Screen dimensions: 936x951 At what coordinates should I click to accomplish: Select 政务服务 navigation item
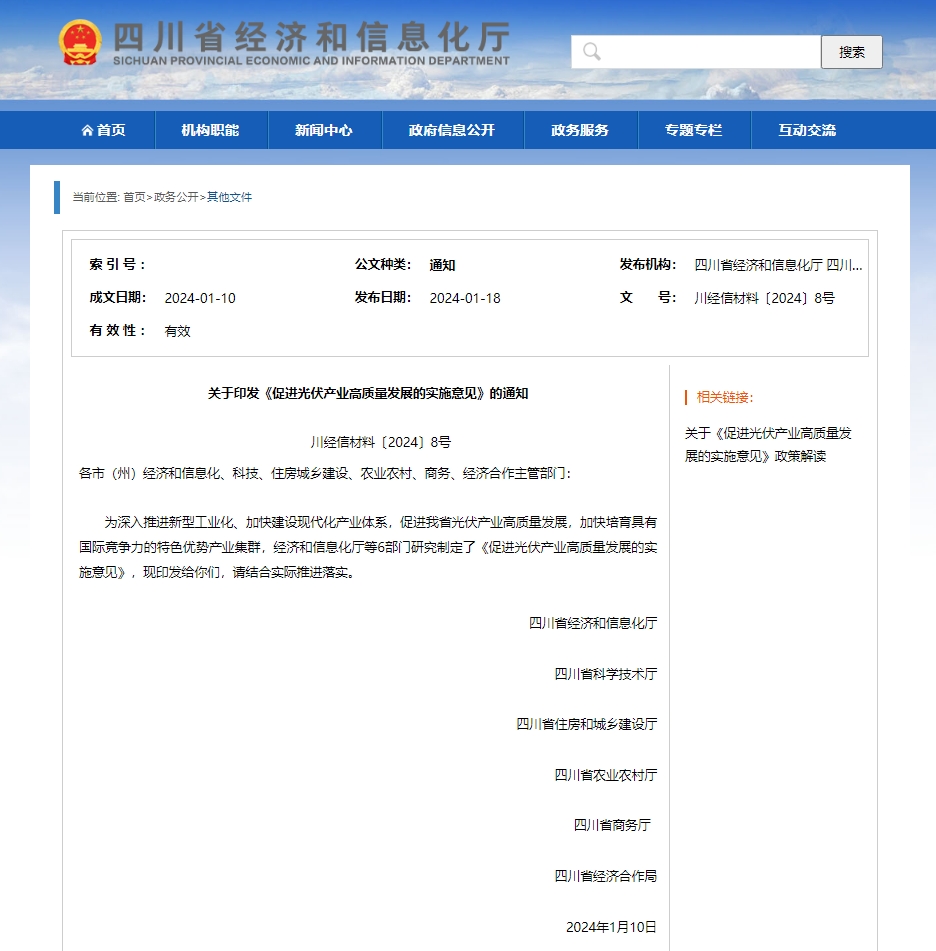tap(580, 130)
